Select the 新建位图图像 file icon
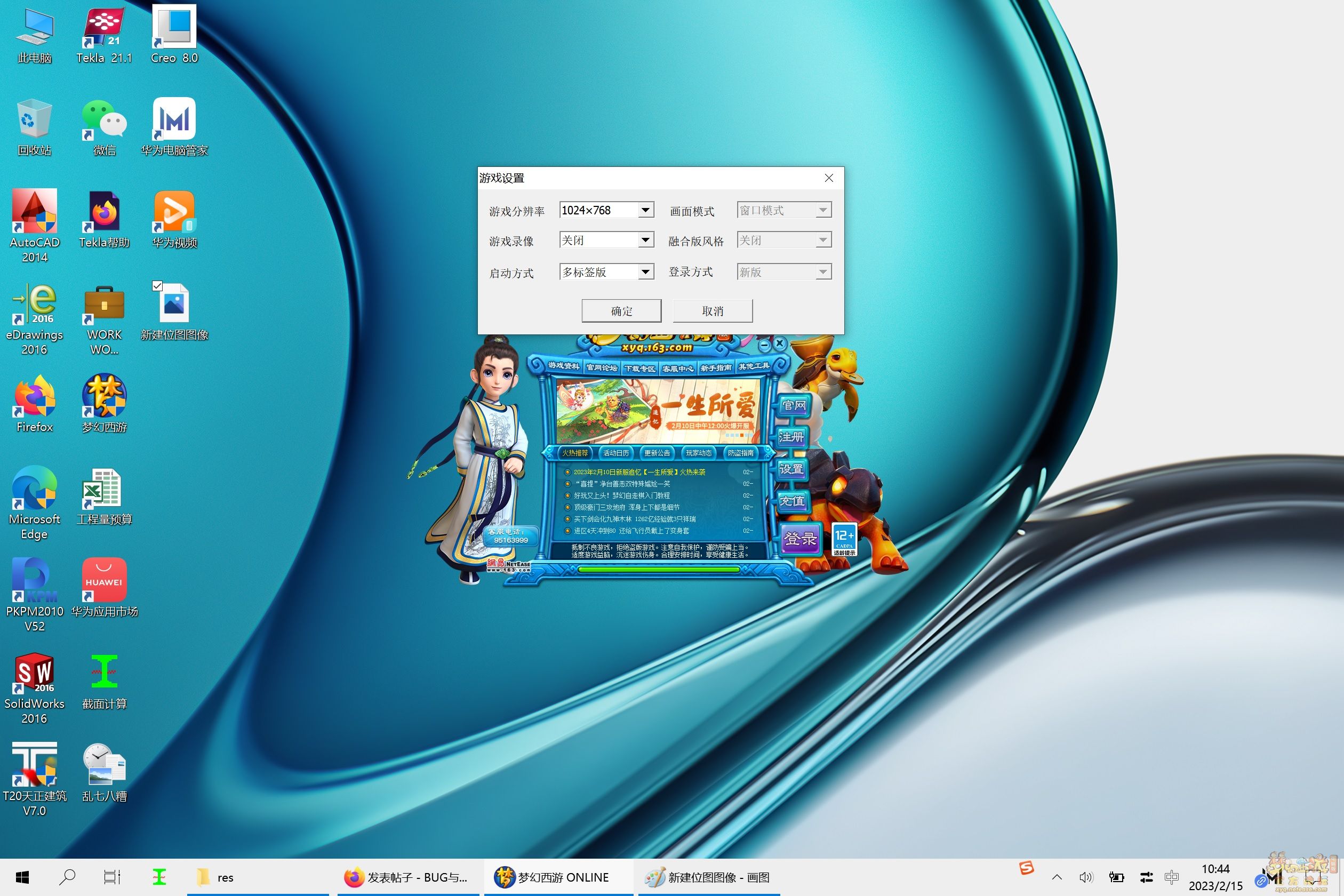The image size is (1344, 896). pos(174,312)
